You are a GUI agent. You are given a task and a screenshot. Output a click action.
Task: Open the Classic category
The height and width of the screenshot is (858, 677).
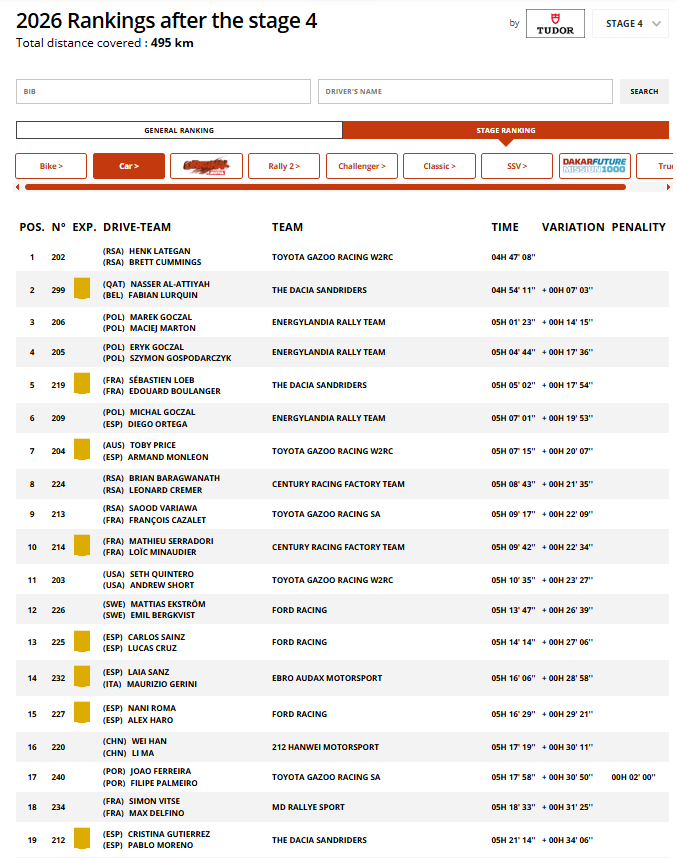(x=439, y=166)
